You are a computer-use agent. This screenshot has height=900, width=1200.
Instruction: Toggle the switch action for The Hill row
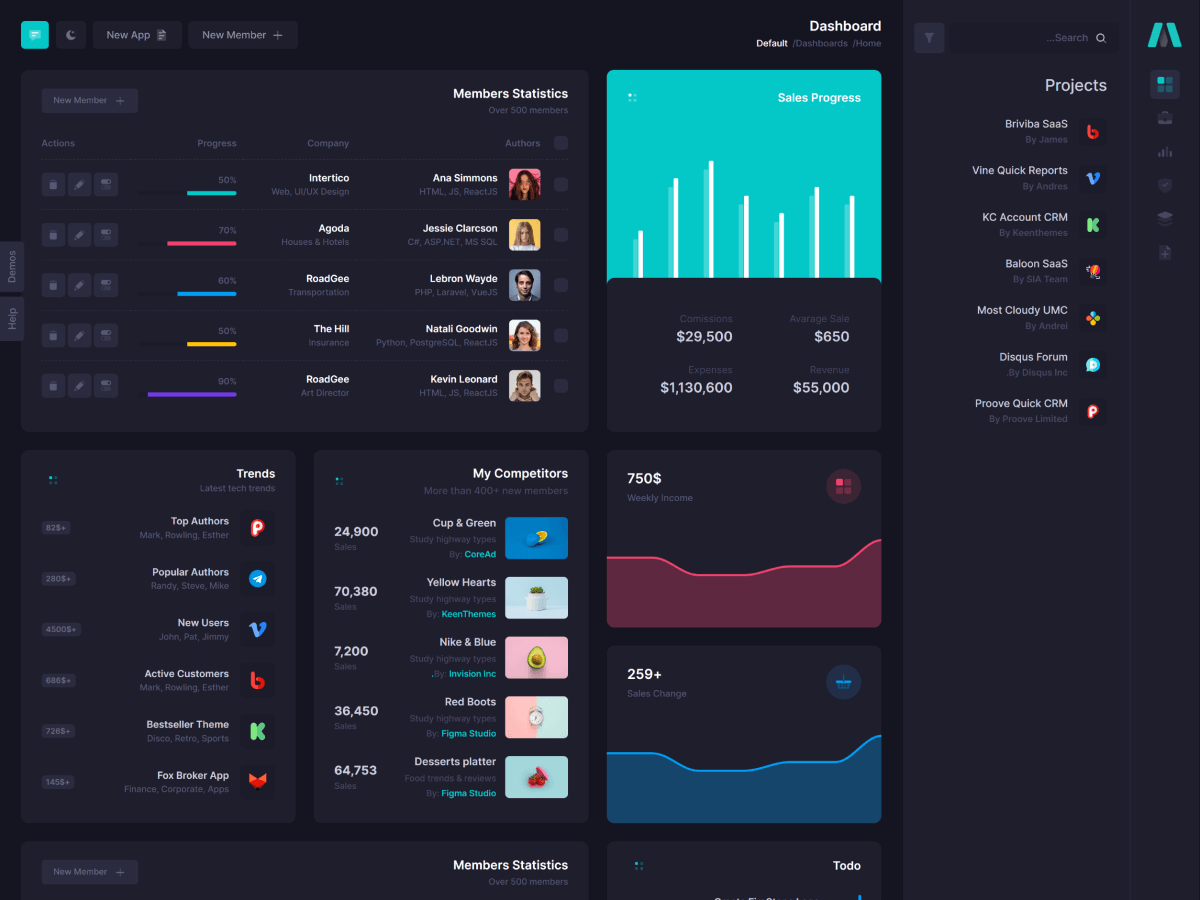[106, 336]
